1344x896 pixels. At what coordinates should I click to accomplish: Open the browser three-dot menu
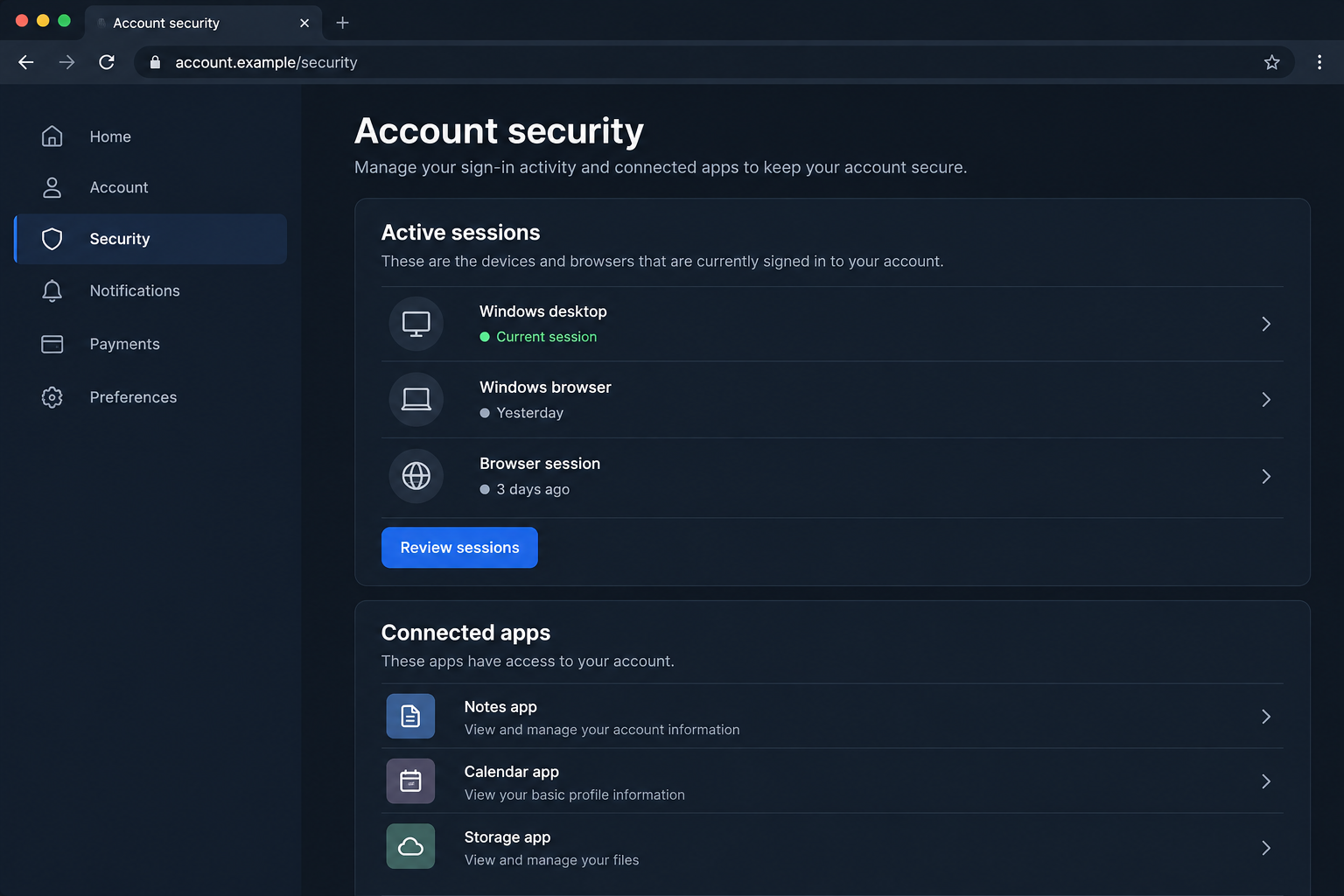click(x=1319, y=62)
